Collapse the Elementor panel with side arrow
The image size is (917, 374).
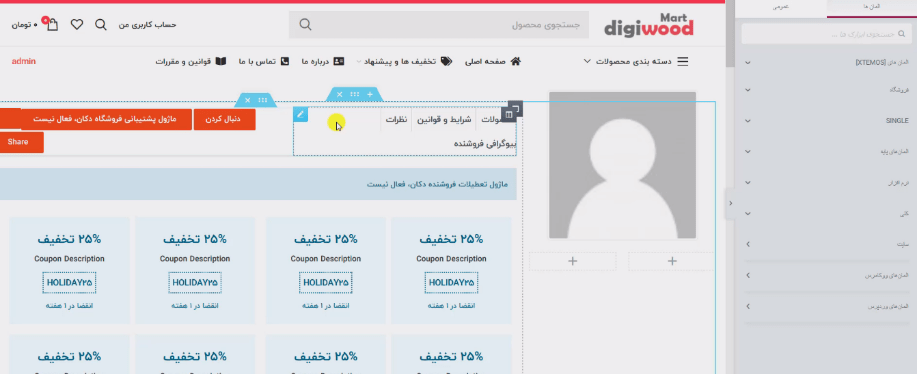pyautogui.click(x=730, y=203)
